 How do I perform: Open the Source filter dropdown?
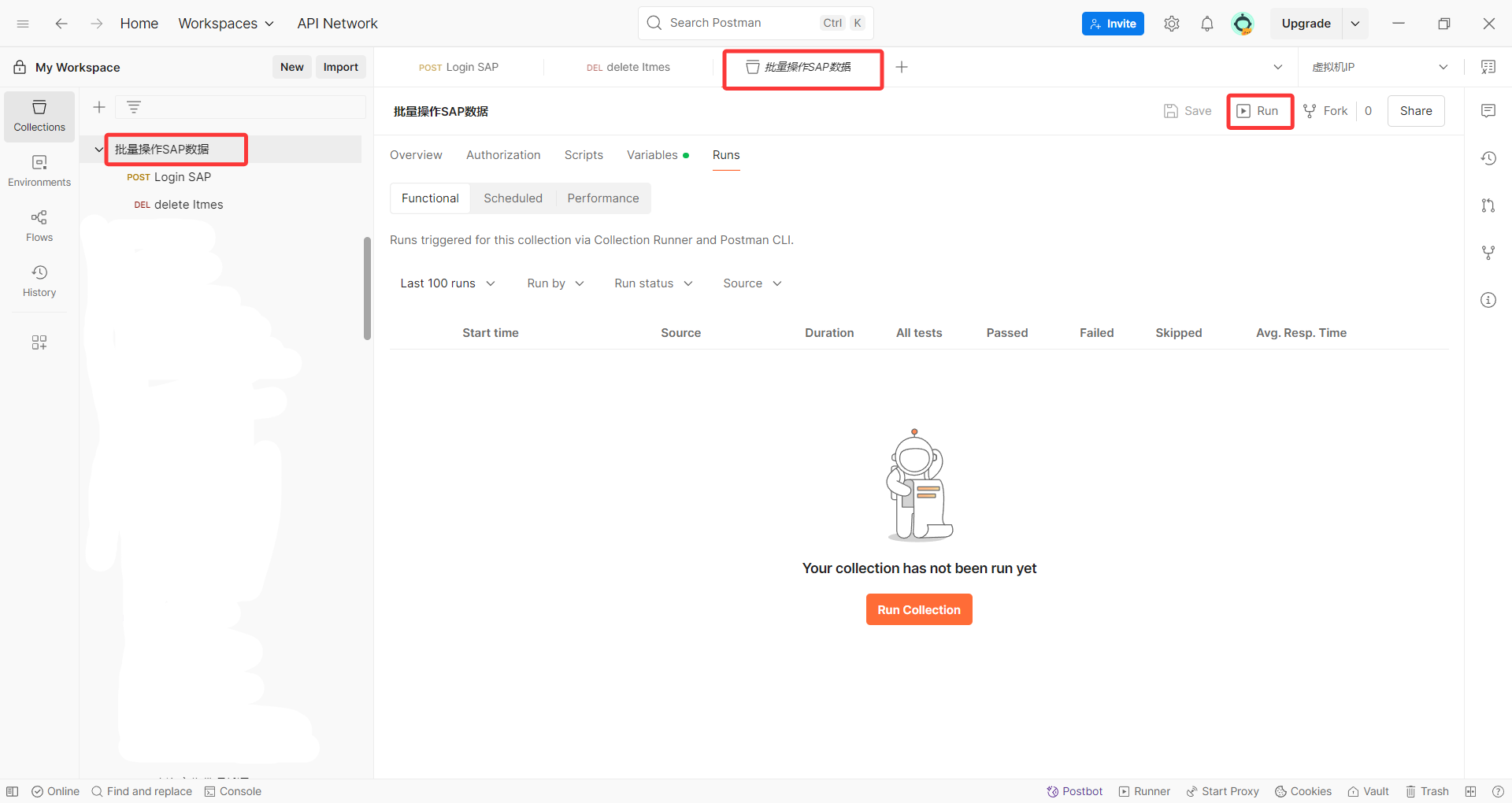click(752, 283)
